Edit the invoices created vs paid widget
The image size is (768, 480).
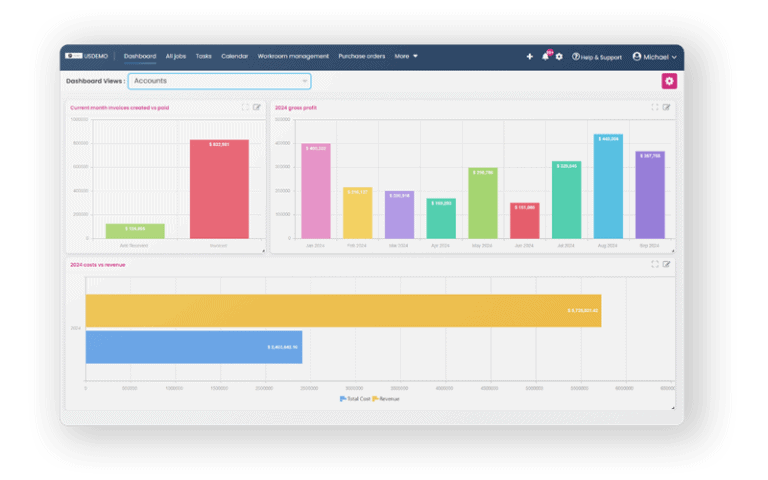pyautogui.click(x=257, y=107)
